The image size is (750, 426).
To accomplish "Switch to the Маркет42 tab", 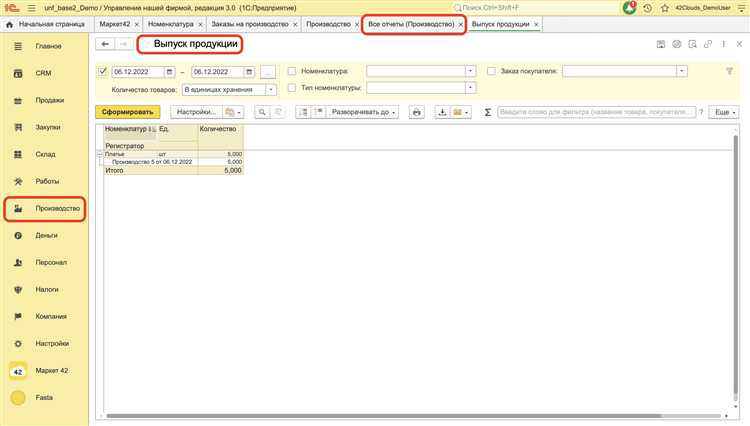I will (x=115, y=24).
